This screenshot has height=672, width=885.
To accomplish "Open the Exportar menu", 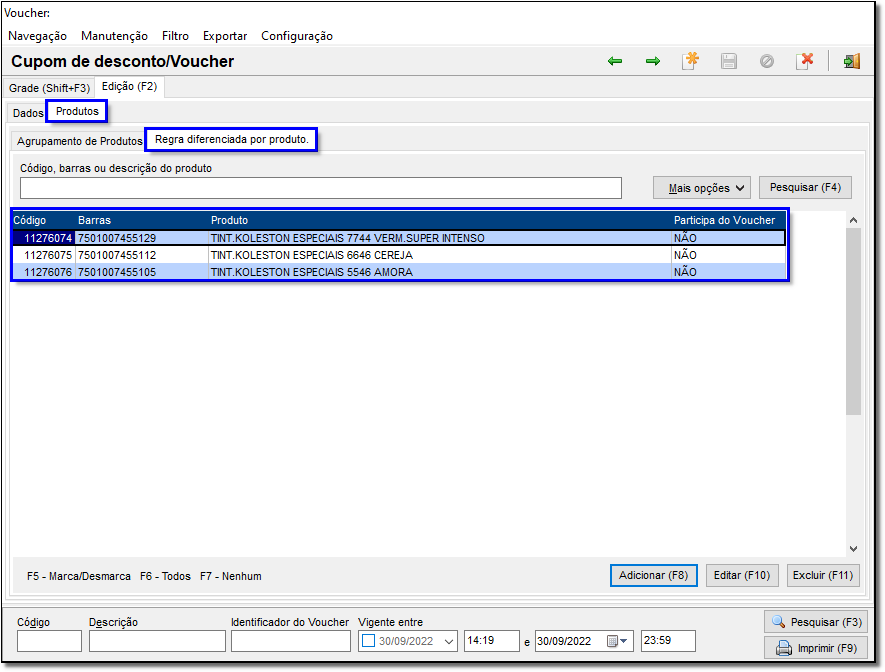I will pos(225,36).
